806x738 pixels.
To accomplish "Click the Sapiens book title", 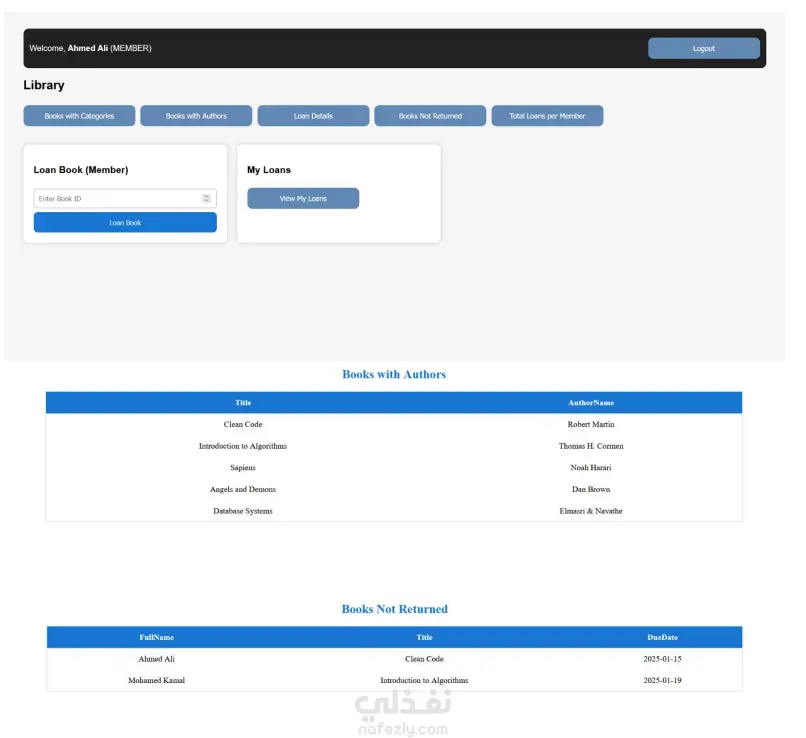I will [243, 468].
